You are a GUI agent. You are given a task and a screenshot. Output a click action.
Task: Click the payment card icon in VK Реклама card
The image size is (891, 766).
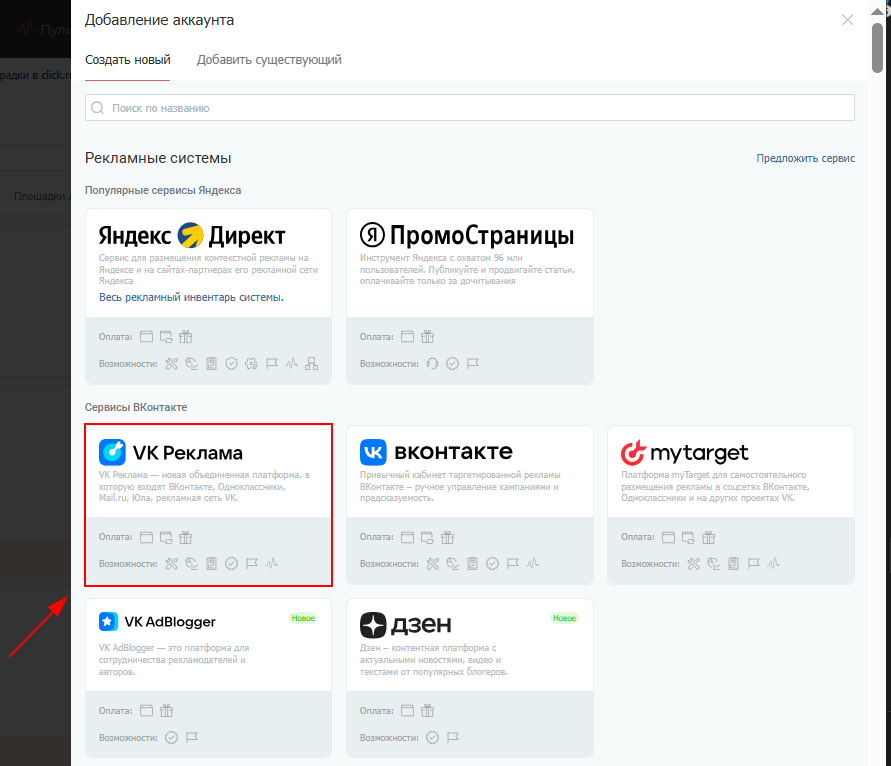point(147,537)
